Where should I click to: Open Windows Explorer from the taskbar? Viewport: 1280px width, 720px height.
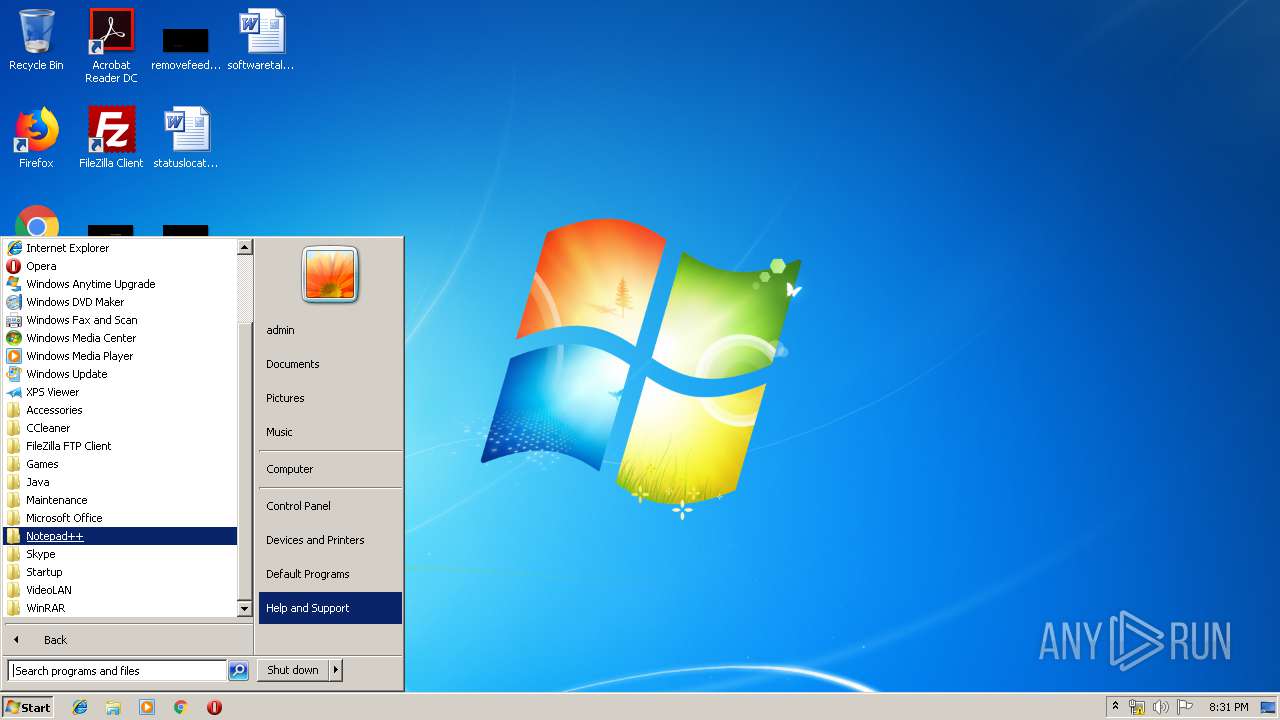pyautogui.click(x=113, y=707)
